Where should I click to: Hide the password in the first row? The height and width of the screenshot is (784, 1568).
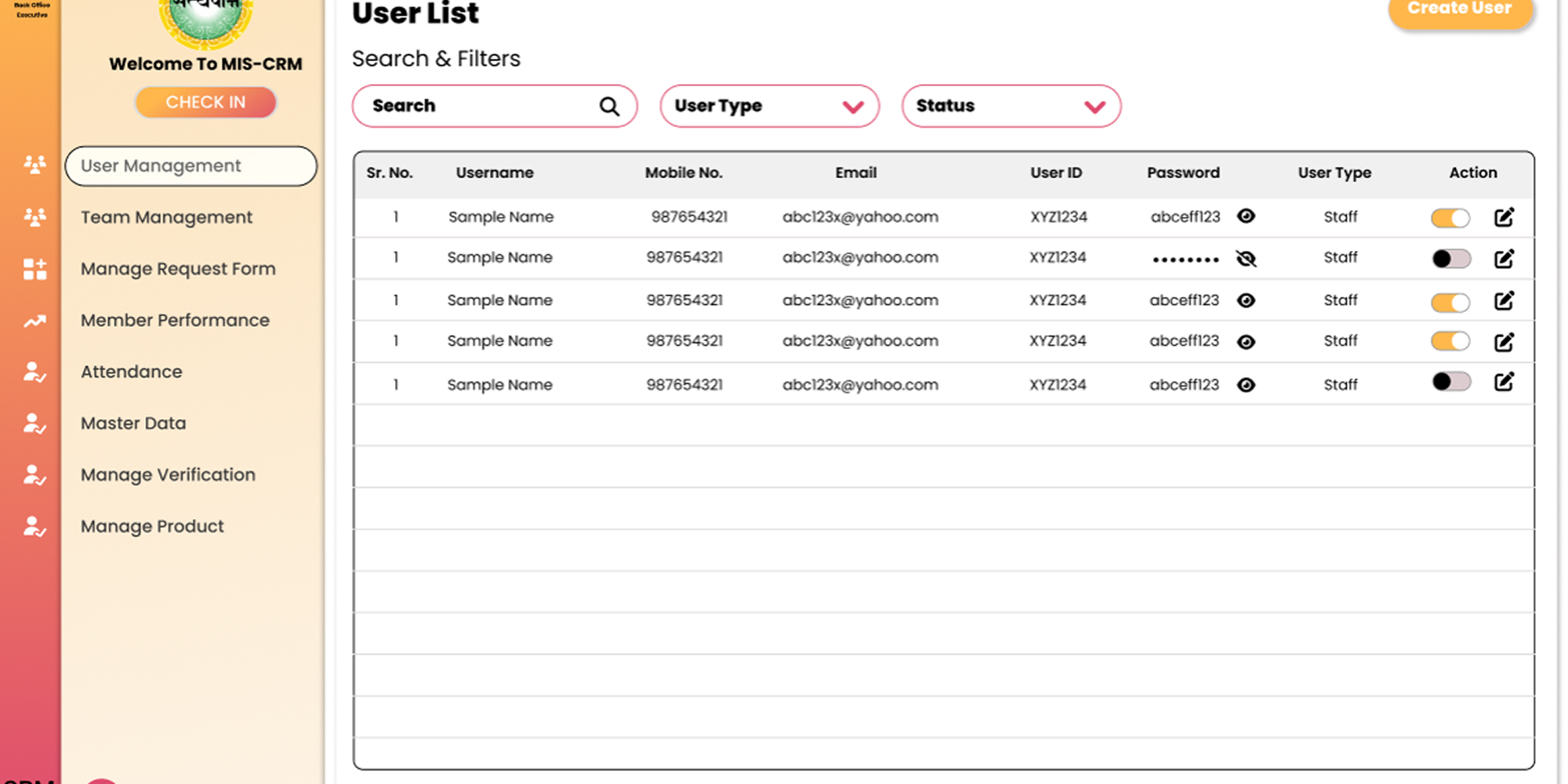coord(1246,216)
